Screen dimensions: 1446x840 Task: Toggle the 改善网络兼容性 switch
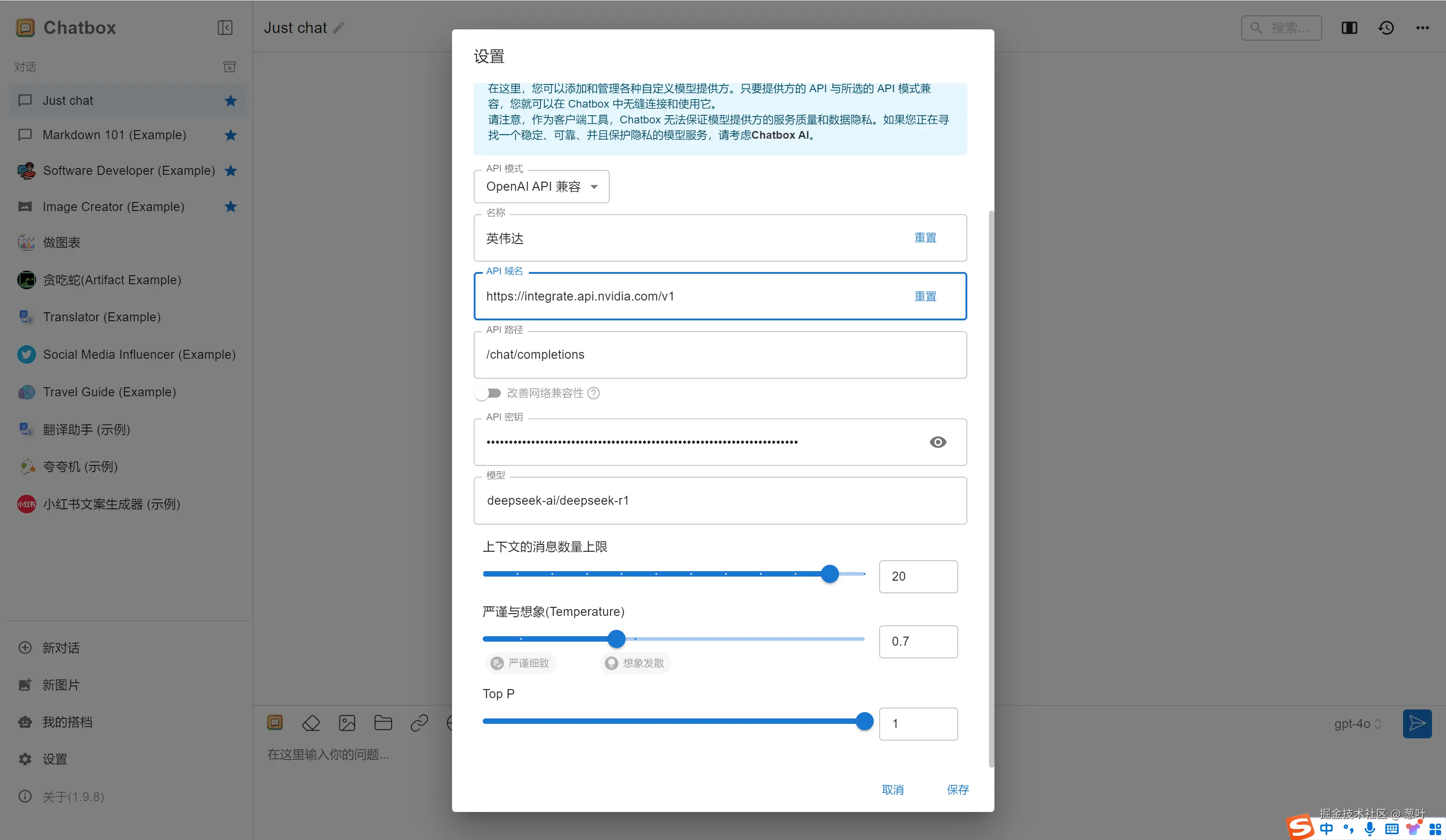pos(488,393)
